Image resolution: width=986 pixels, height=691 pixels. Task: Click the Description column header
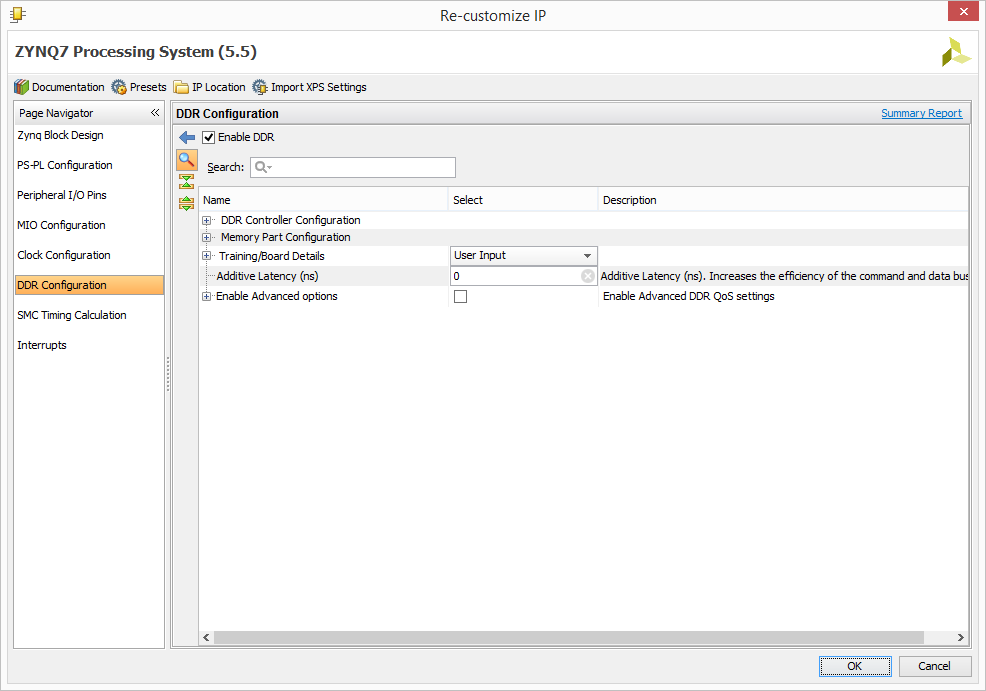click(x=783, y=200)
